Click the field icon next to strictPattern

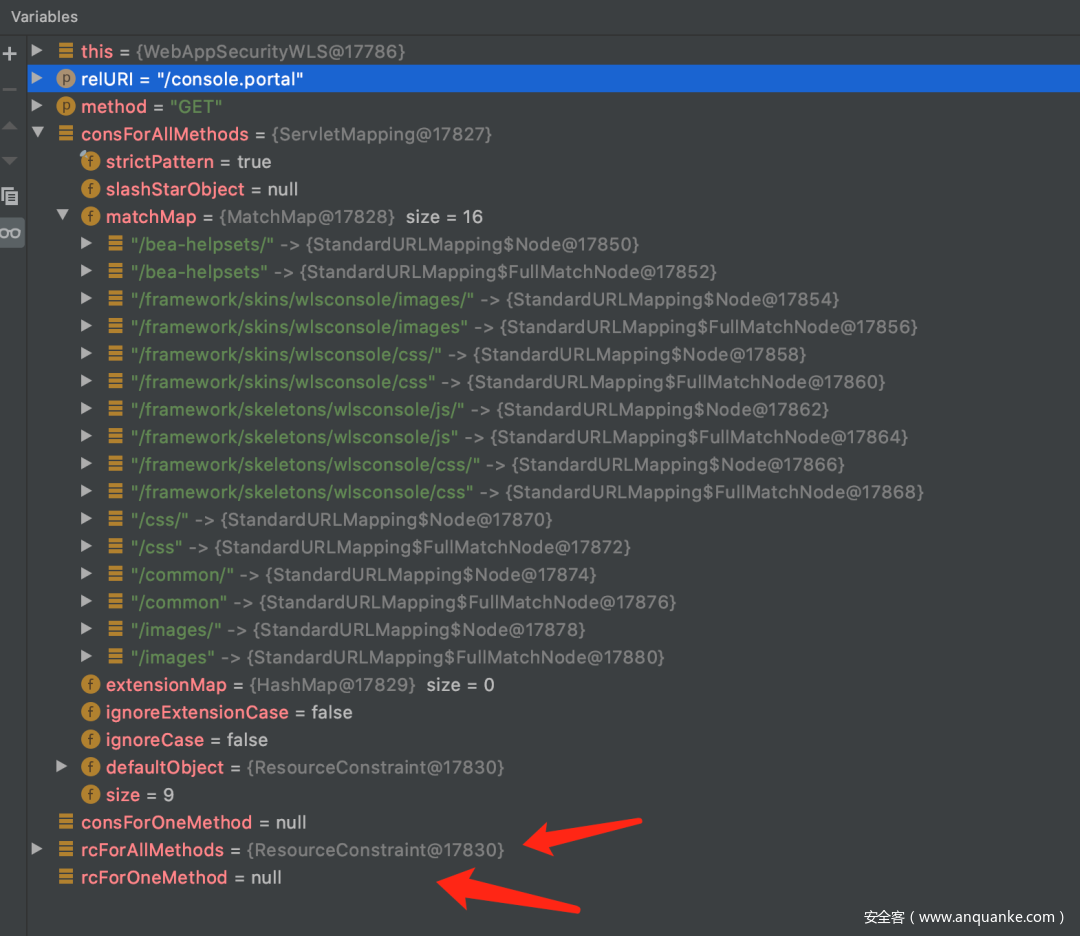click(x=90, y=162)
